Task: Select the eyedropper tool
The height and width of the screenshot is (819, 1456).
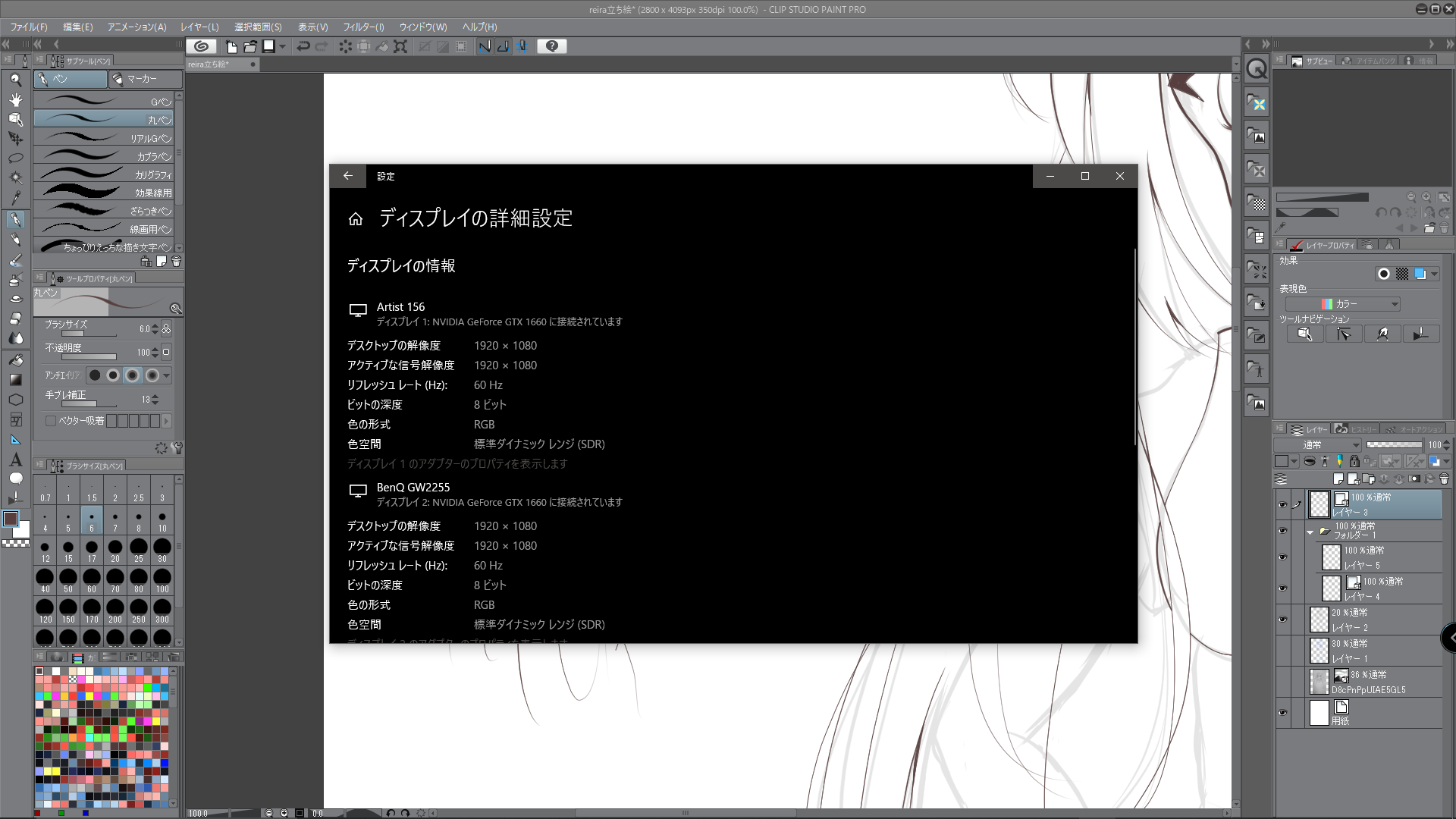Action: coord(15,198)
